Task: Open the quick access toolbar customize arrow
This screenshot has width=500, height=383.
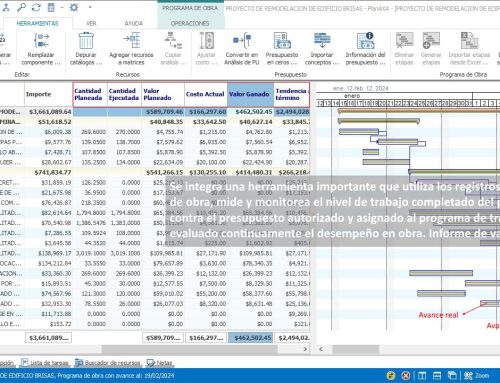Action: coord(90,7)
